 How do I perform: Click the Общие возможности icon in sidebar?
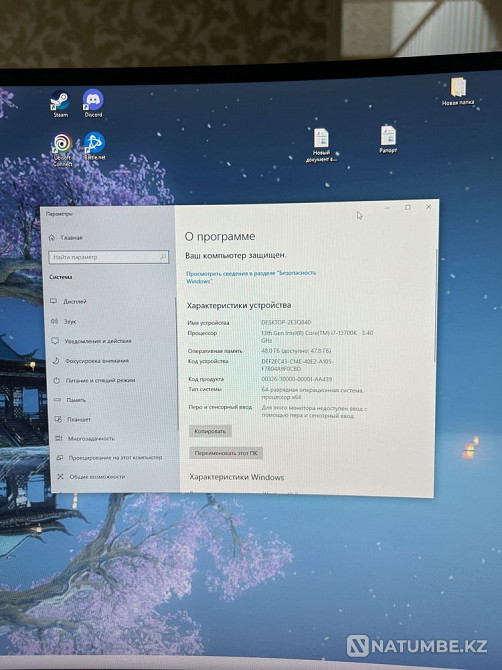[x=61, y=476]
